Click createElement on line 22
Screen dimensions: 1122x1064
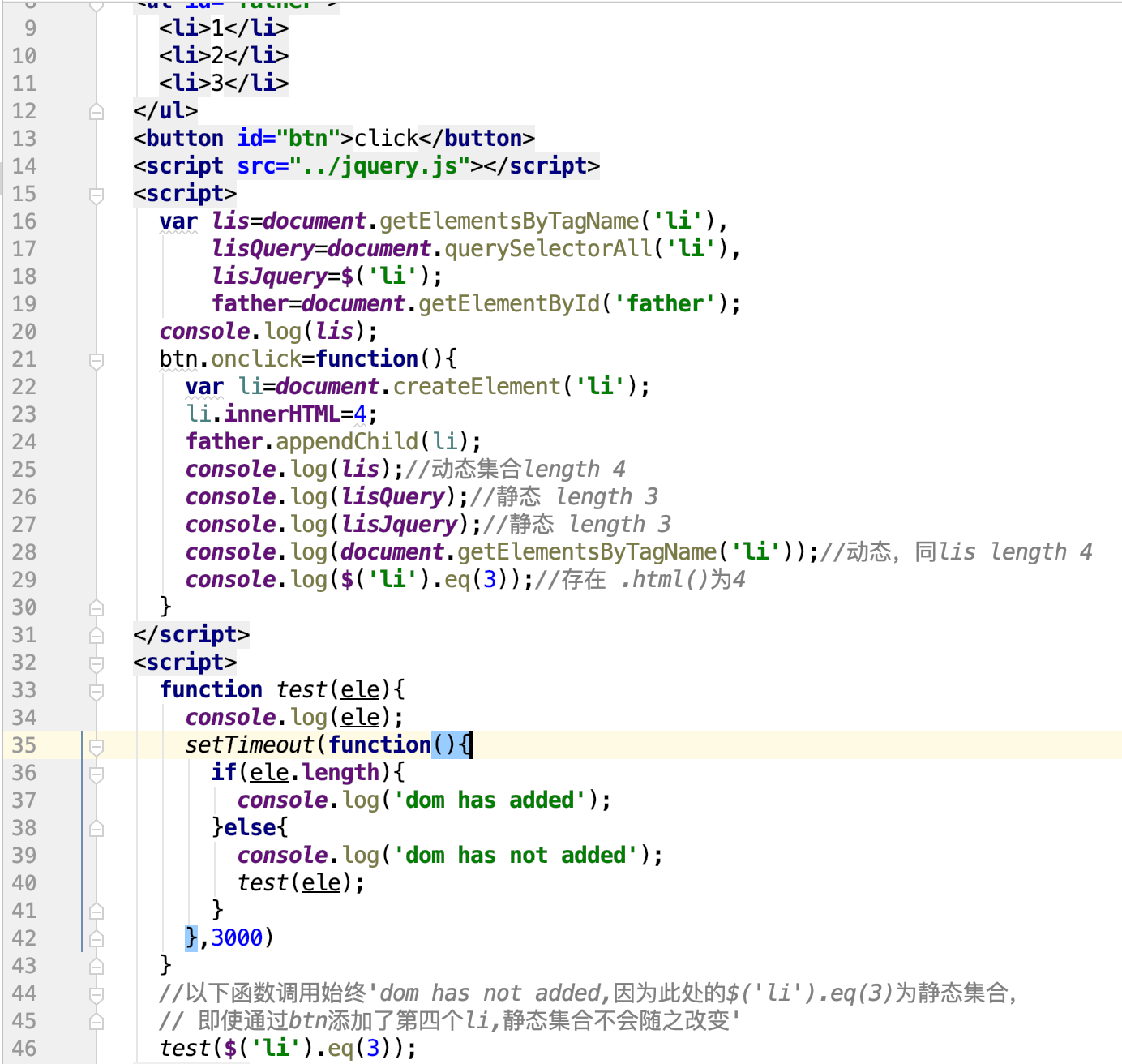tap(477, 387)
